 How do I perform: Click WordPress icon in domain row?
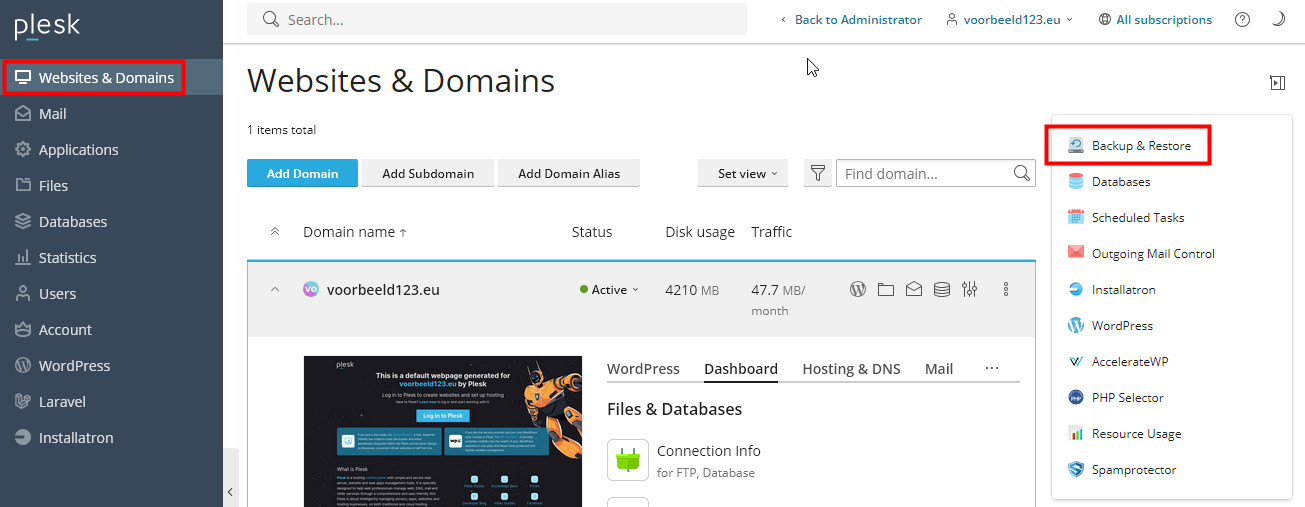point(857,290)
